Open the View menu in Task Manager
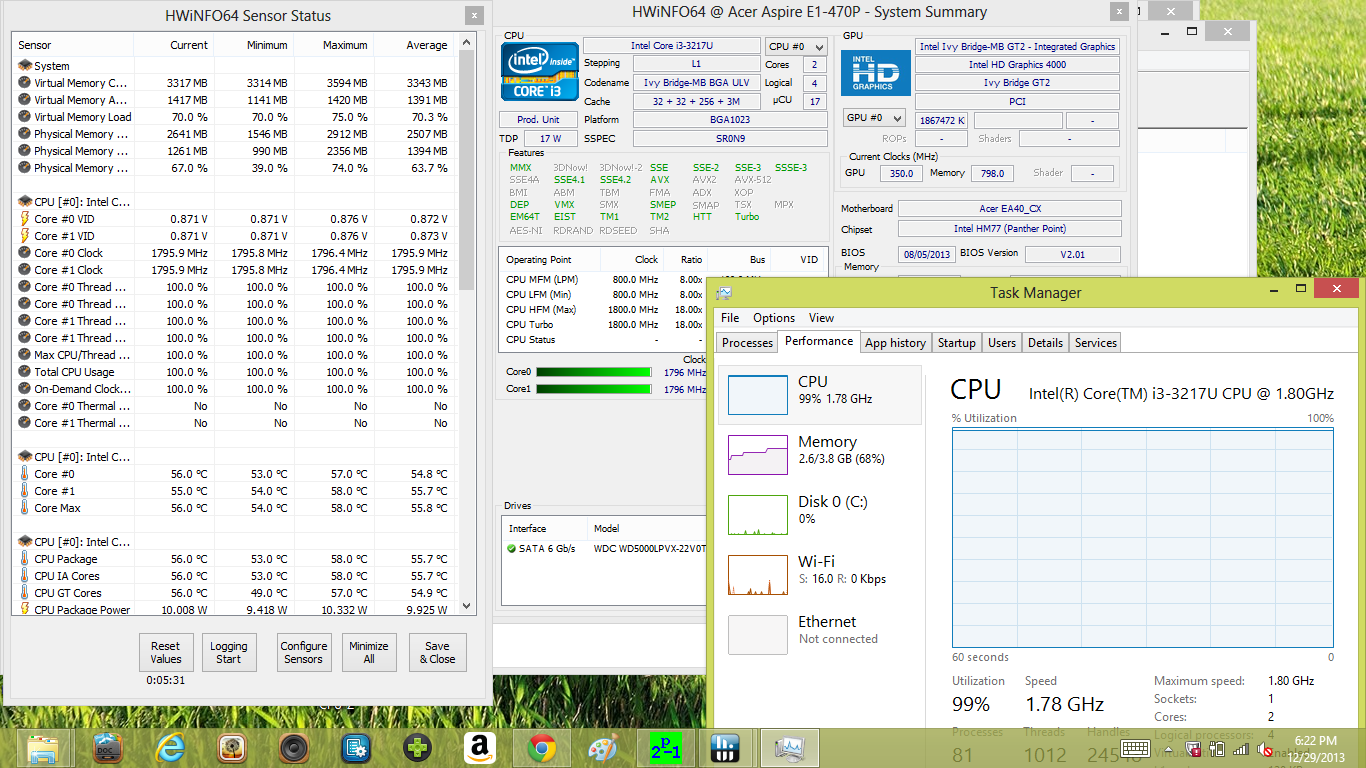The width and height of the screenshot is (1366, 768). point(821,318)
